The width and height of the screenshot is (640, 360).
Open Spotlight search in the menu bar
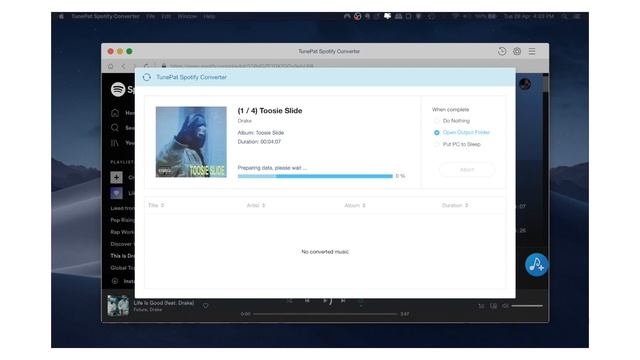click(564, 16)
